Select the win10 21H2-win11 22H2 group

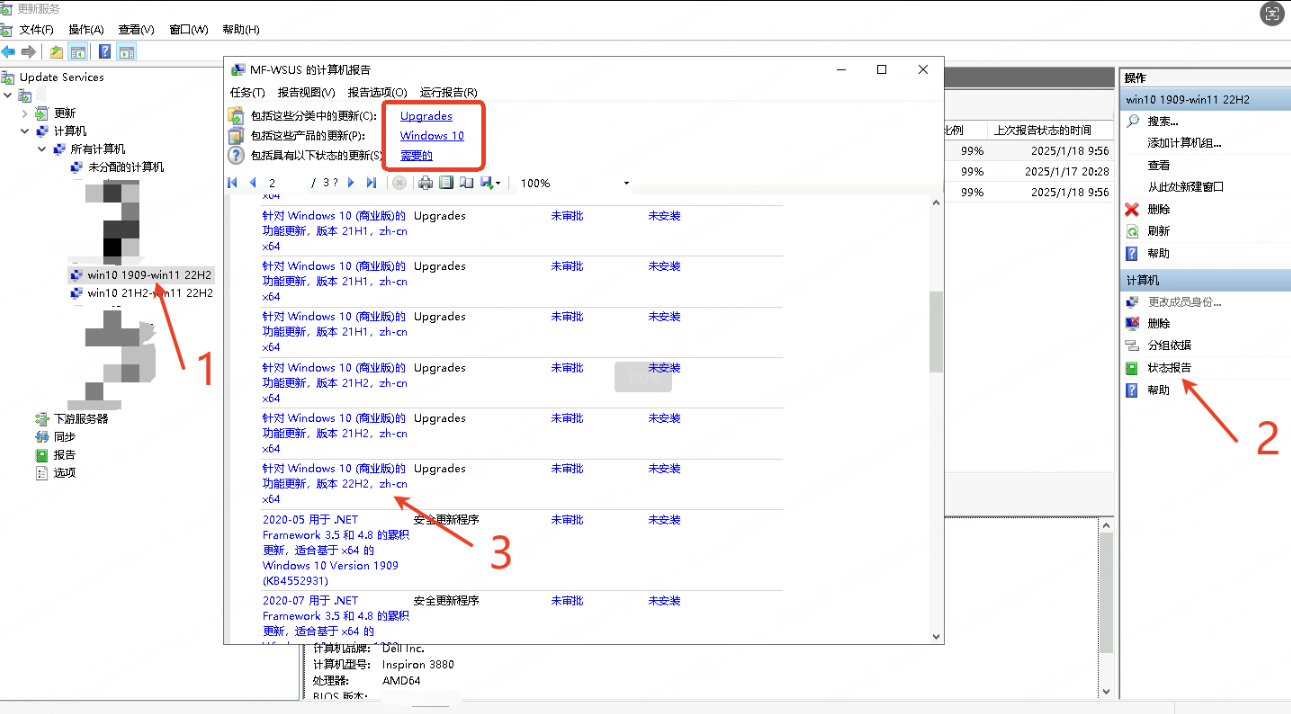pyautogui.click(x=150, y=293)
